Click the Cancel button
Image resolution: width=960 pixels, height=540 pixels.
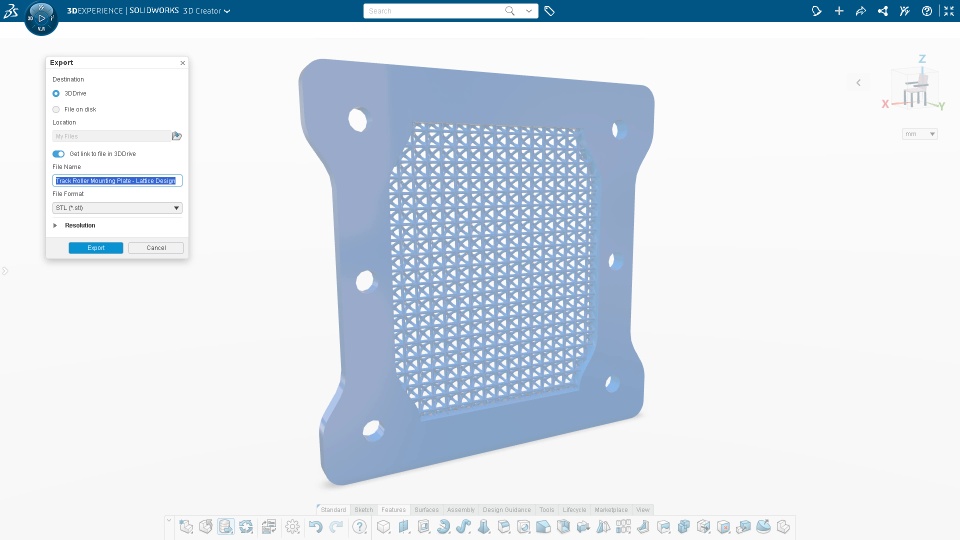coord(156,248)
